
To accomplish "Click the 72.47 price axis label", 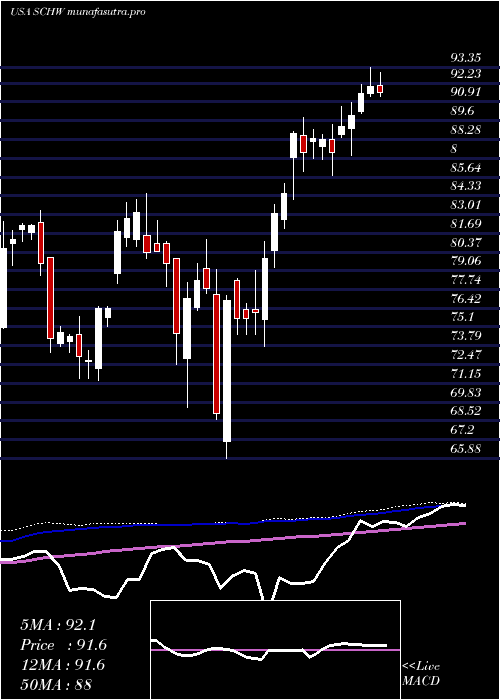I will (x=465, y=355).
